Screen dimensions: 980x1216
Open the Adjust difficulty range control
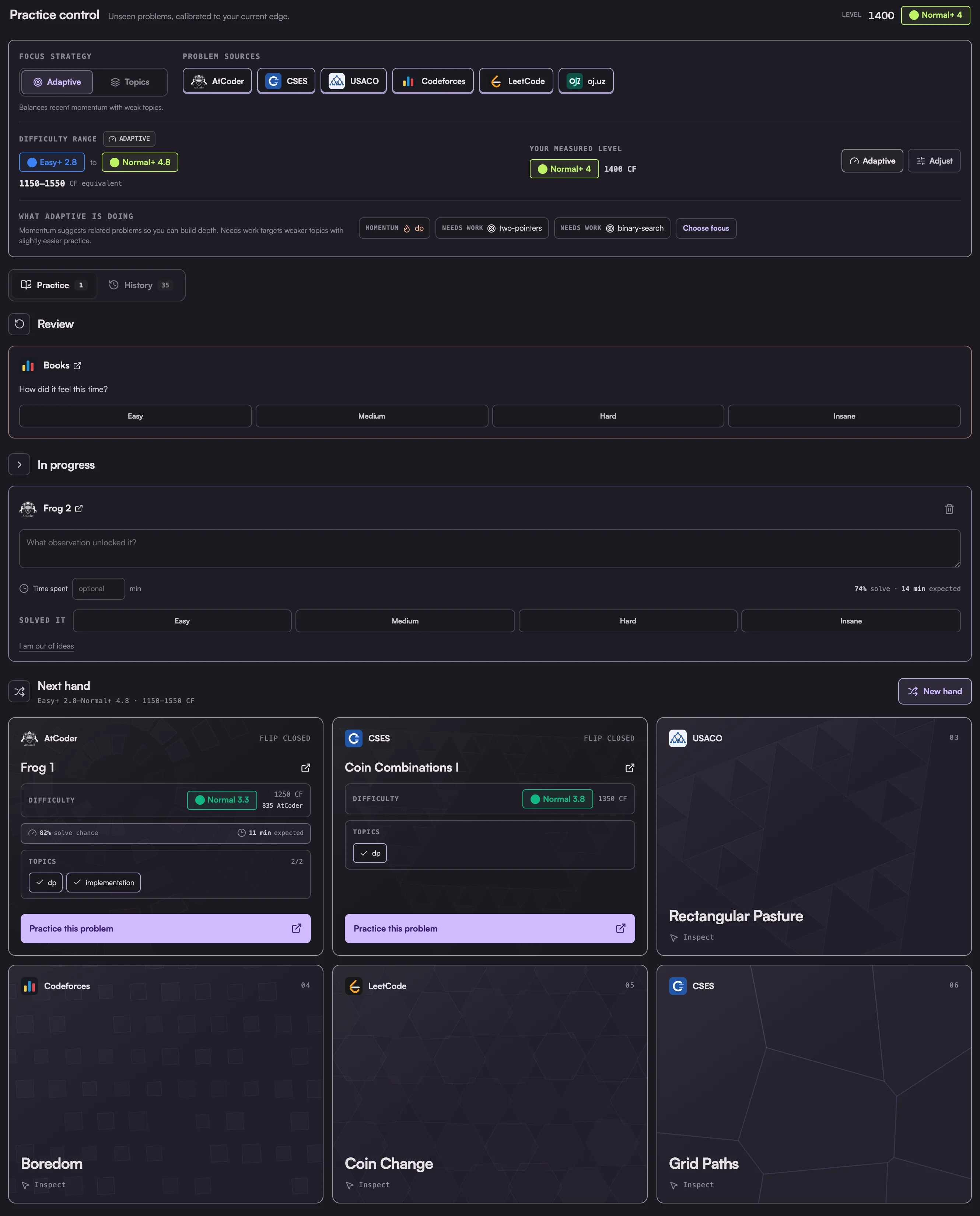point(934,161)
